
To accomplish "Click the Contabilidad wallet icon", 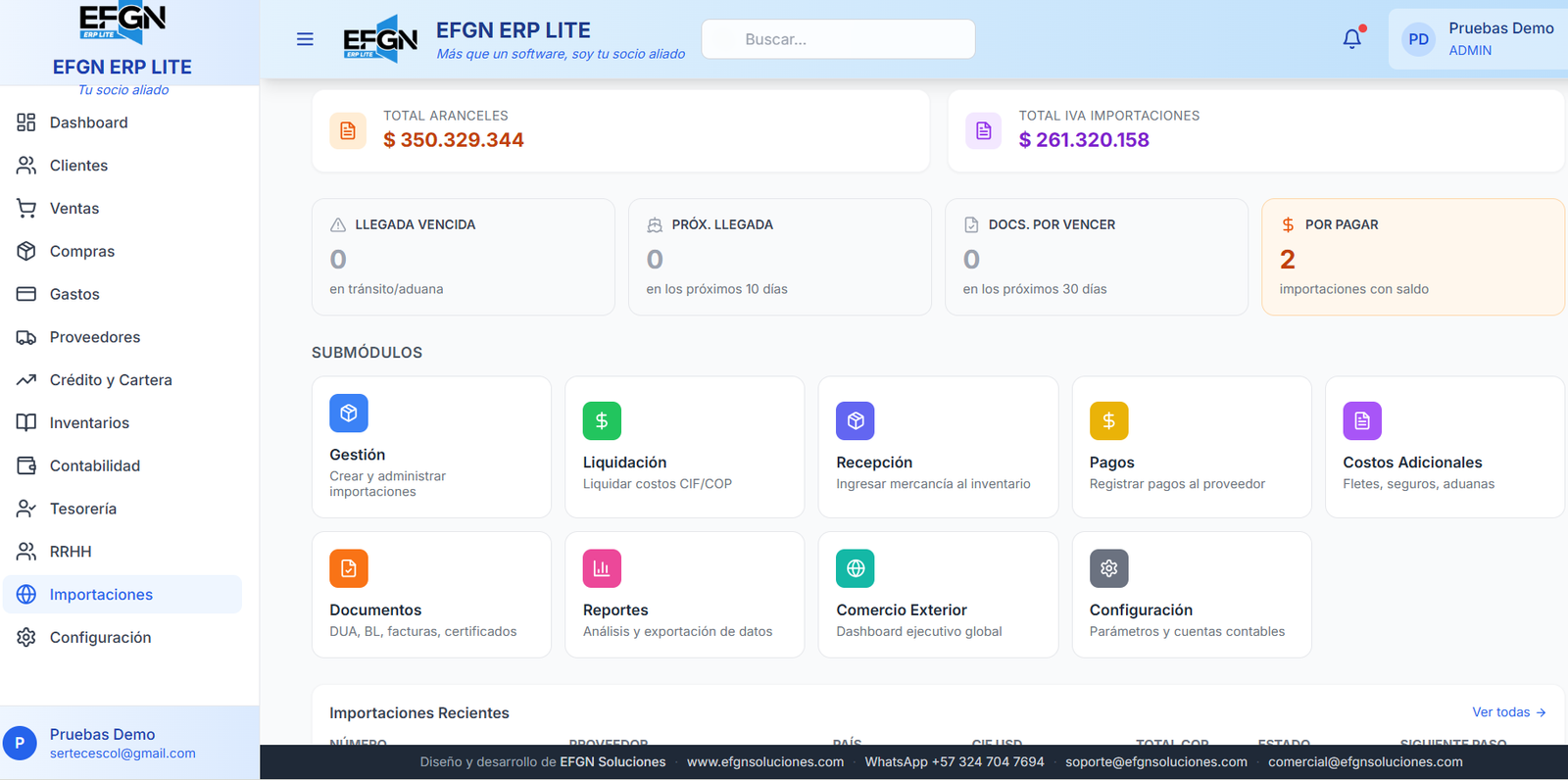I will point(26,465).
